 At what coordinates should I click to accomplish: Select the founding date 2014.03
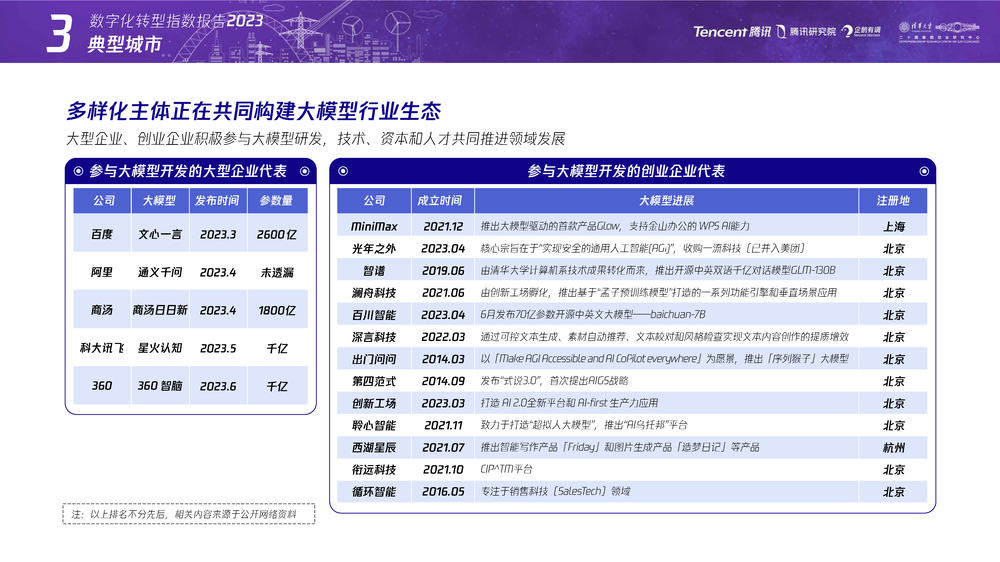pos(443,359)
